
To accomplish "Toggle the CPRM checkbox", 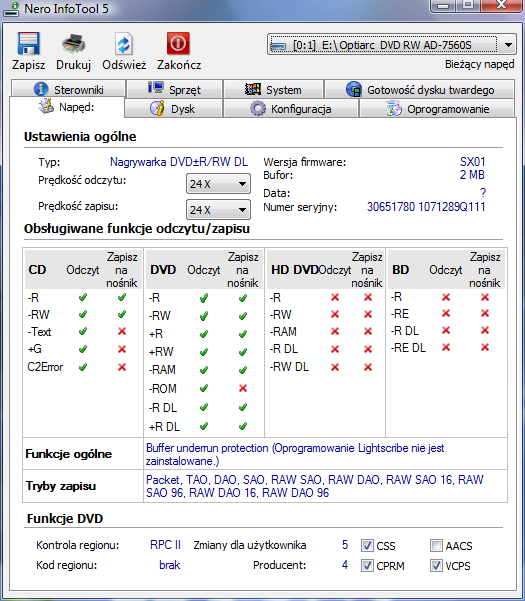I will click(367, 565).
